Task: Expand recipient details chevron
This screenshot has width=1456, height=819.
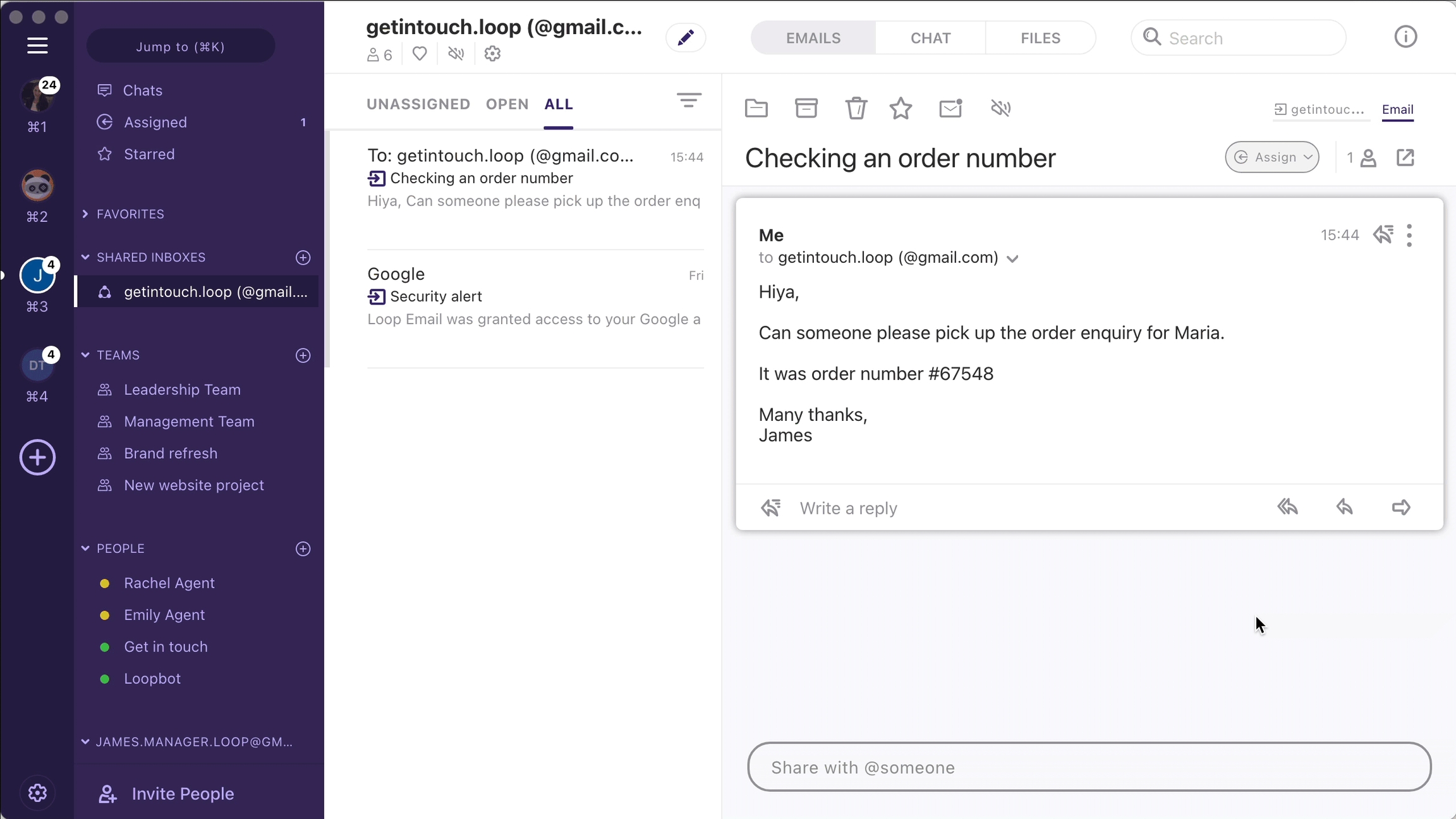Action: (1012, 258)
